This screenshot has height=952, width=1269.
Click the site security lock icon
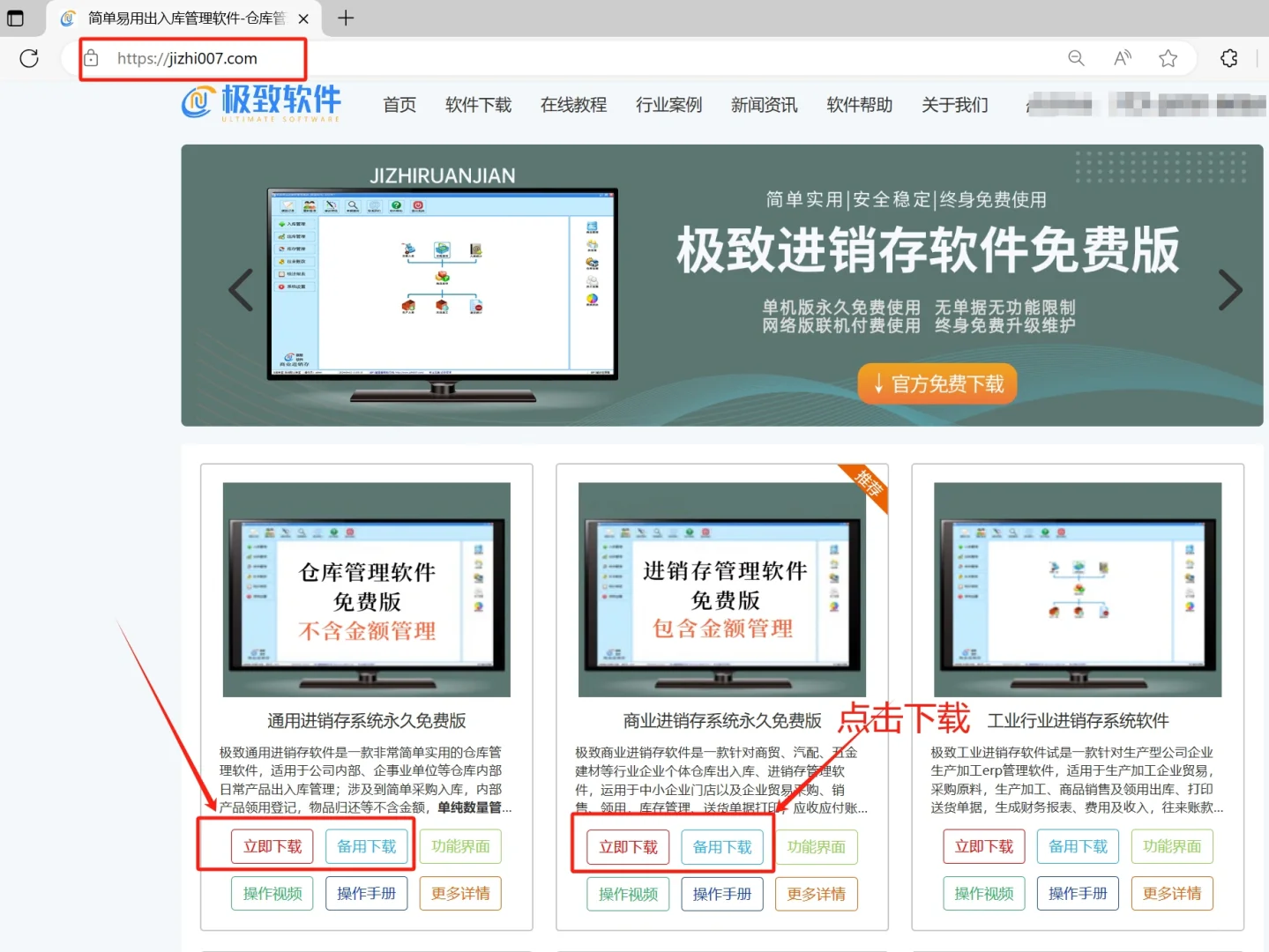(91, 58)
